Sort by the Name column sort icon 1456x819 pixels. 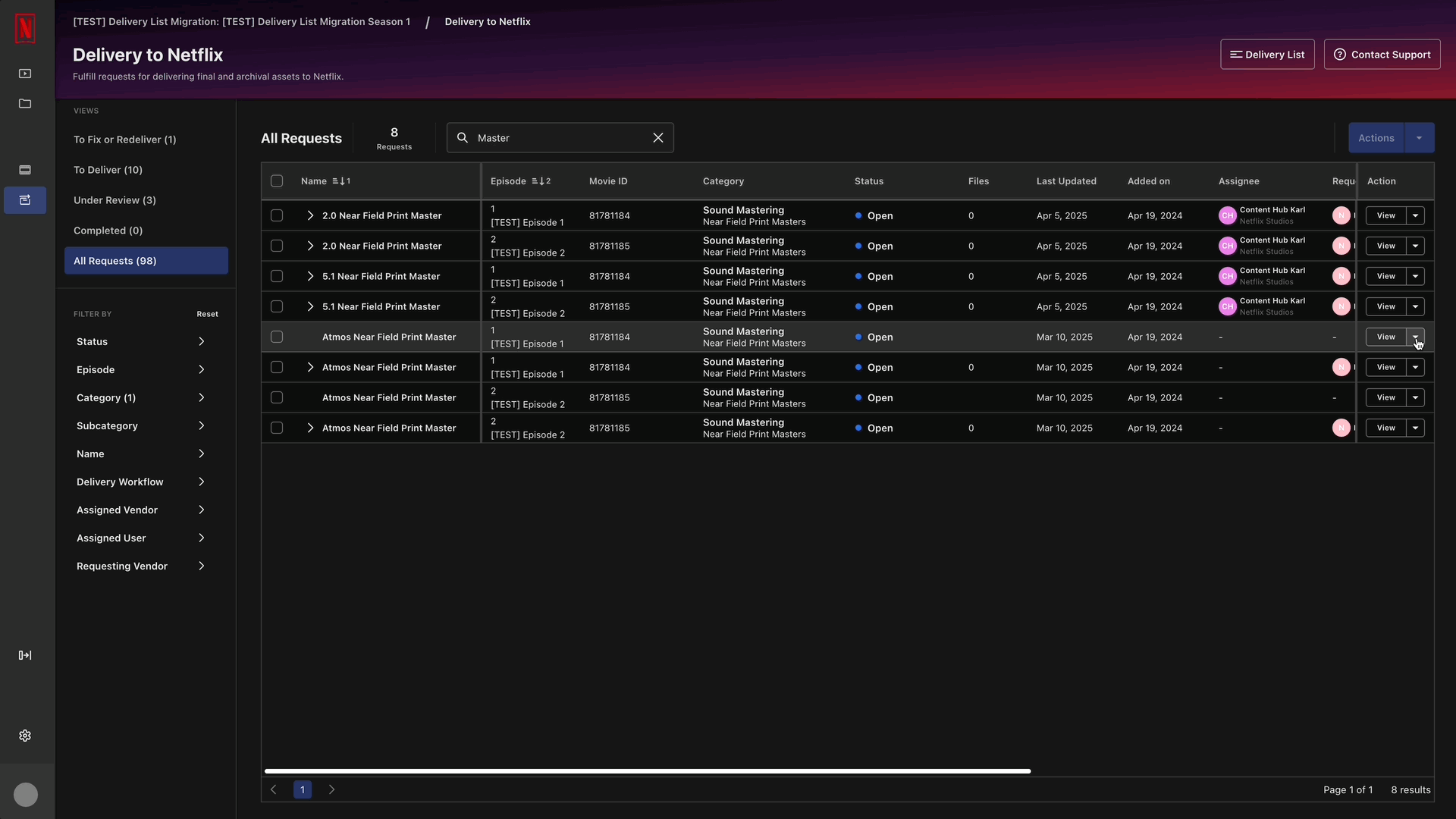point(341,181)
